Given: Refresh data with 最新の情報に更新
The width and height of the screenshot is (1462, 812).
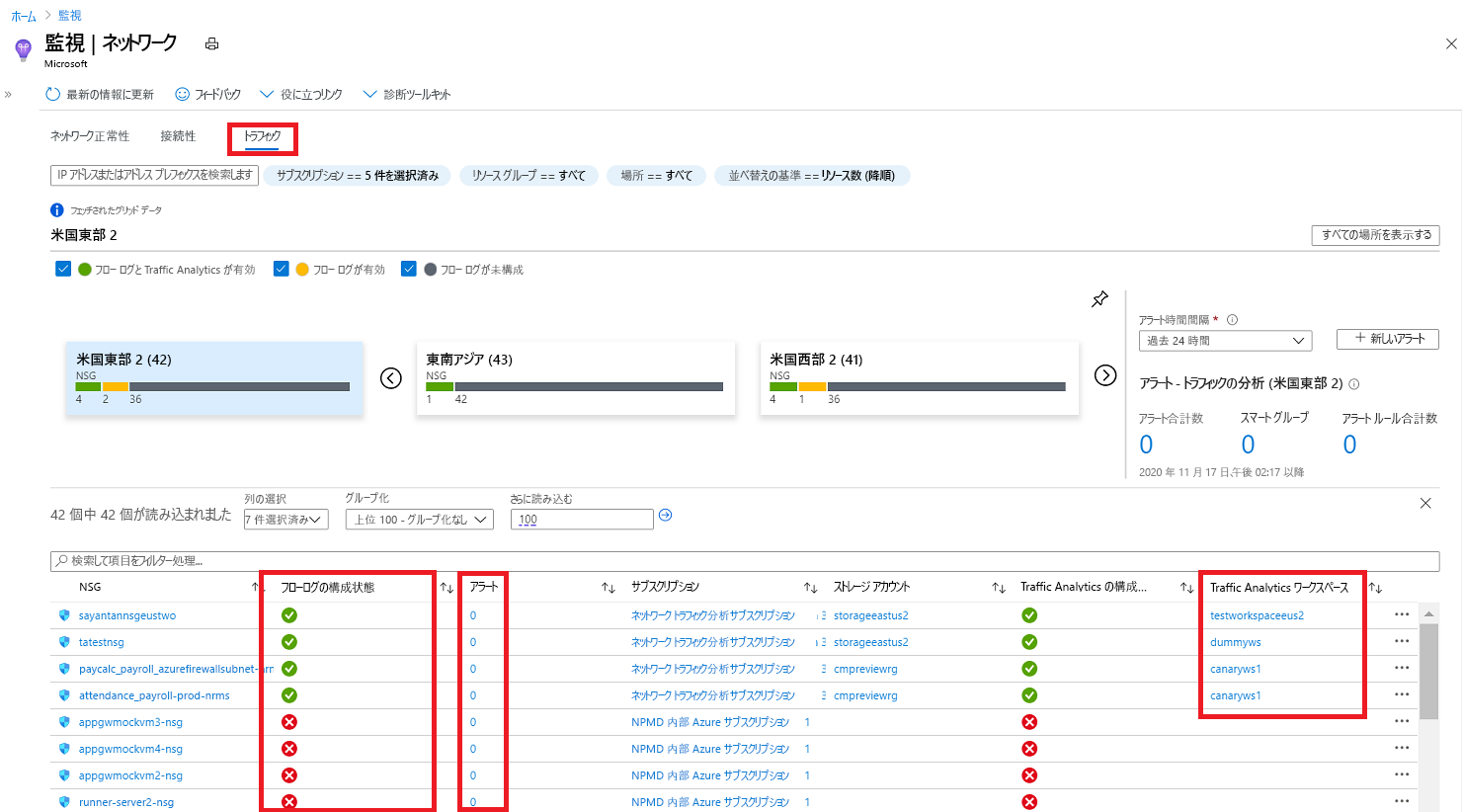Looking at the screenshot, I should [100, 95].
